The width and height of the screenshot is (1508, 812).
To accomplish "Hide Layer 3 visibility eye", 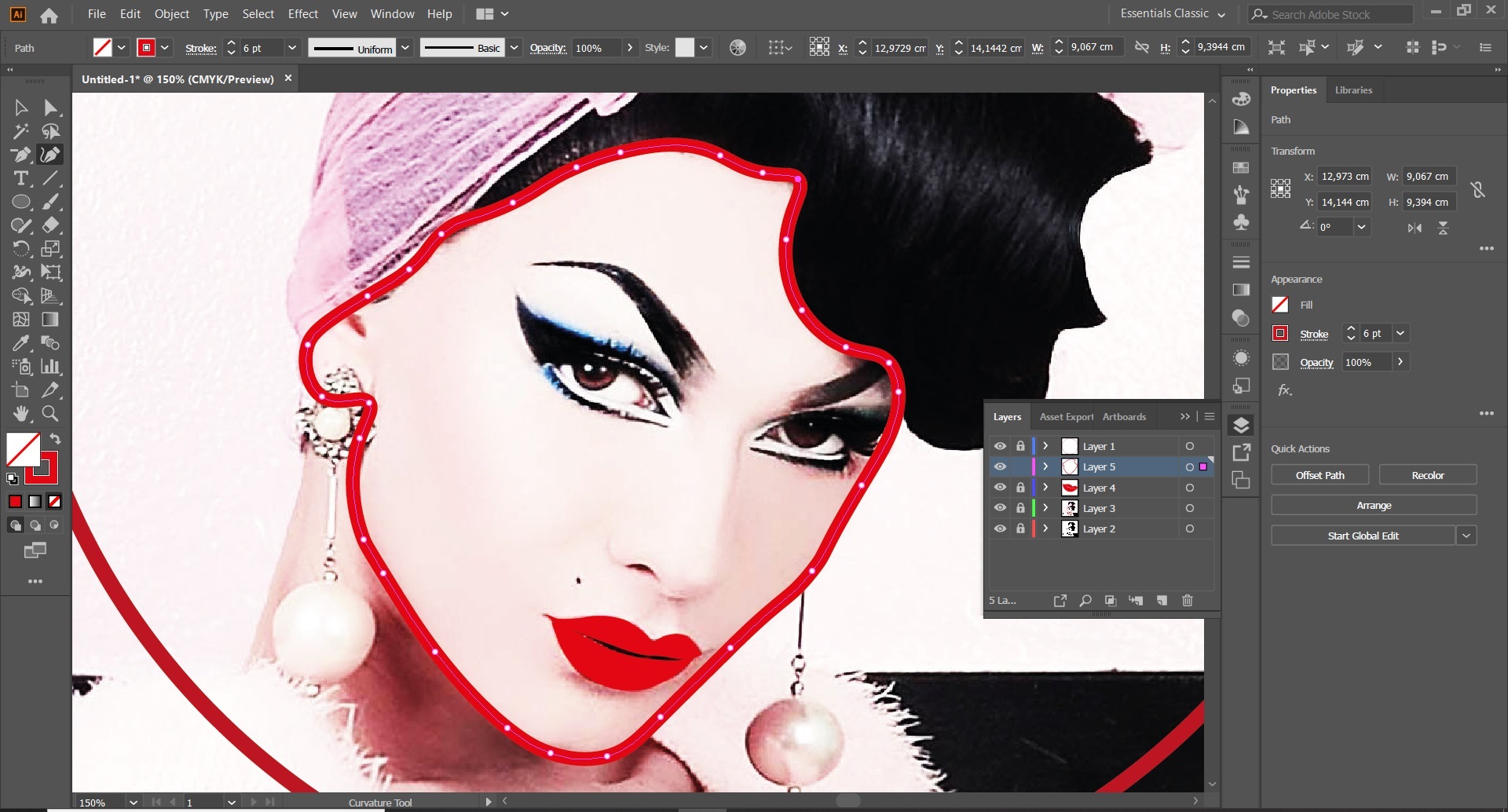I will [x=1000, y=508].
